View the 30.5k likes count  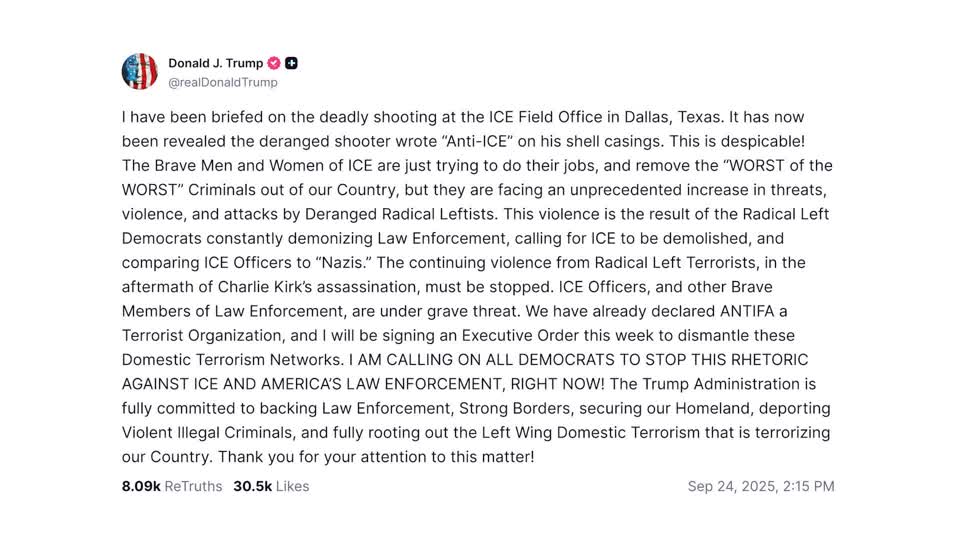pyautogui.click(x=252, y=486)
